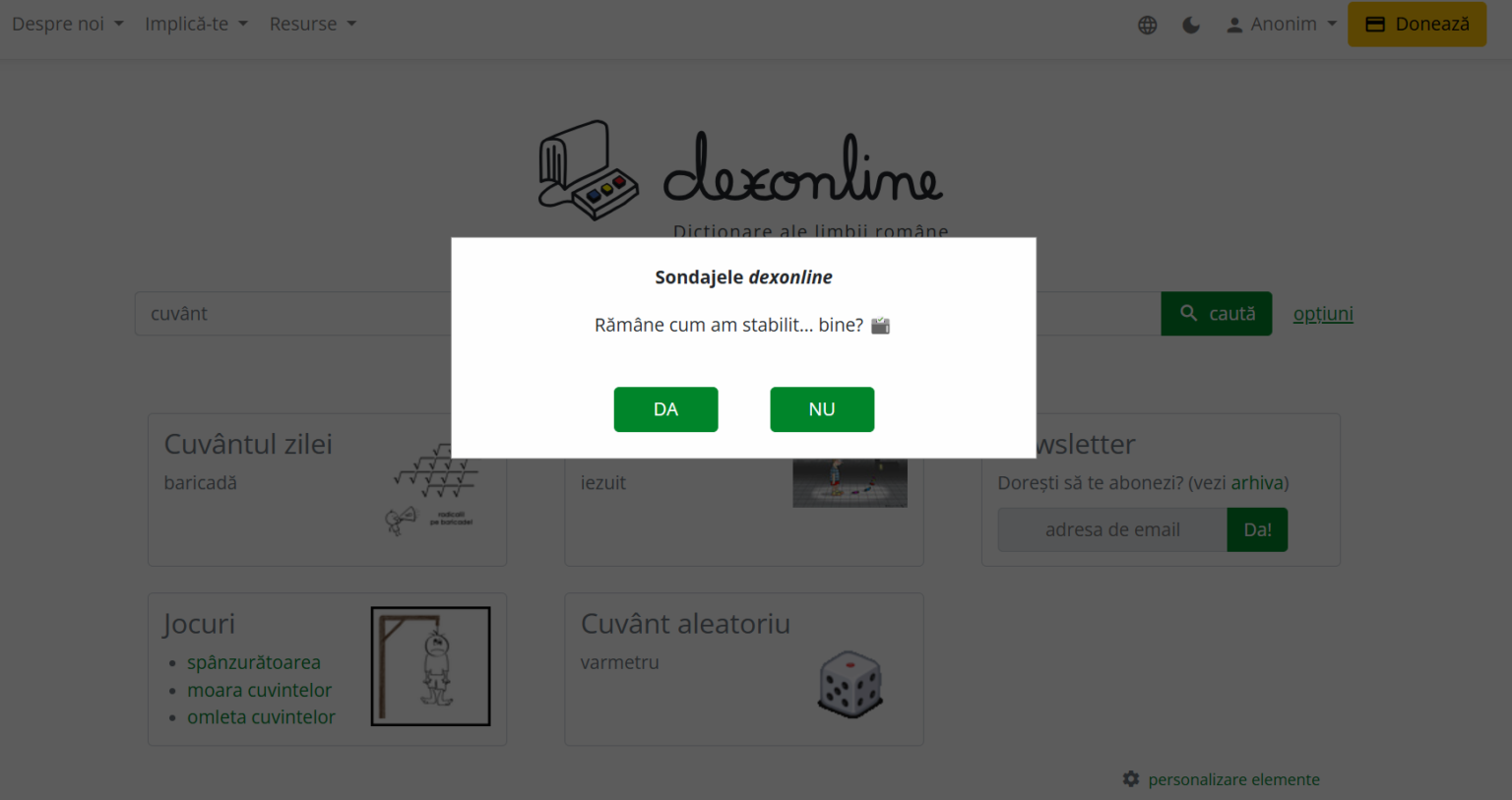Open the hangman game thumbnail
This screenshot has width=1512, height=800.
coord(430,666)
